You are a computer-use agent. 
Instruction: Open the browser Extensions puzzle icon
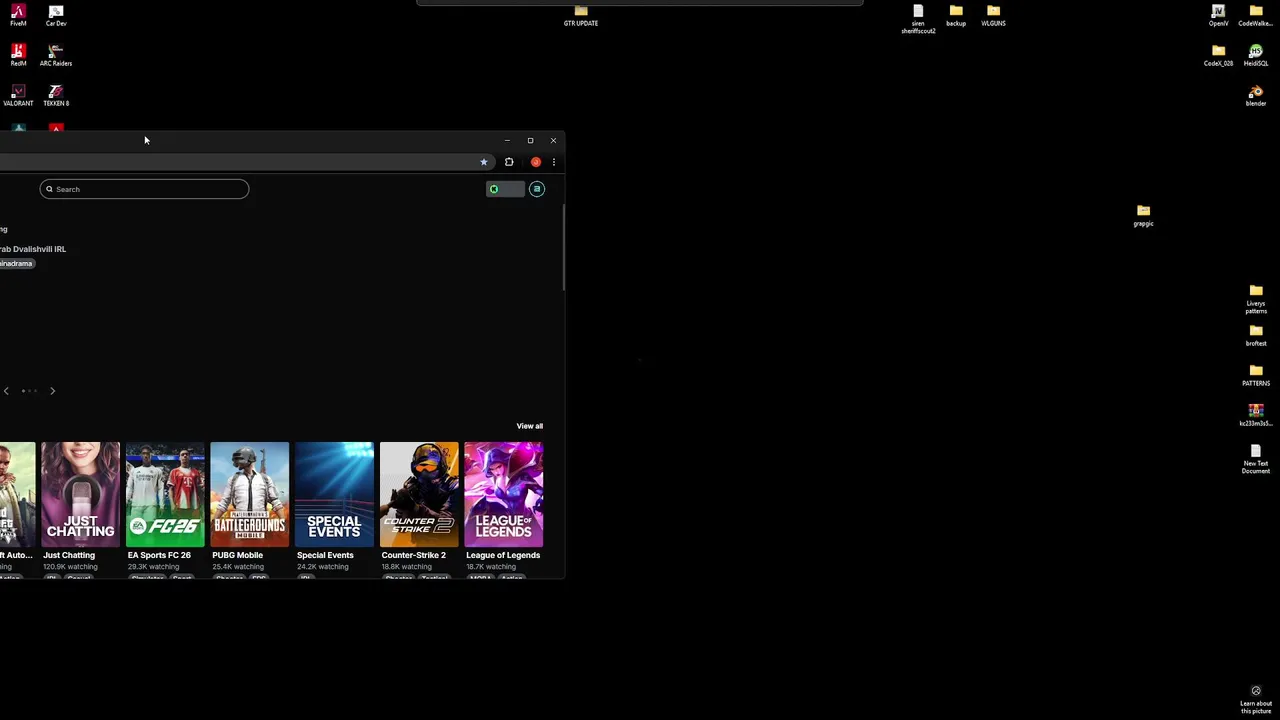coord(509,162)
